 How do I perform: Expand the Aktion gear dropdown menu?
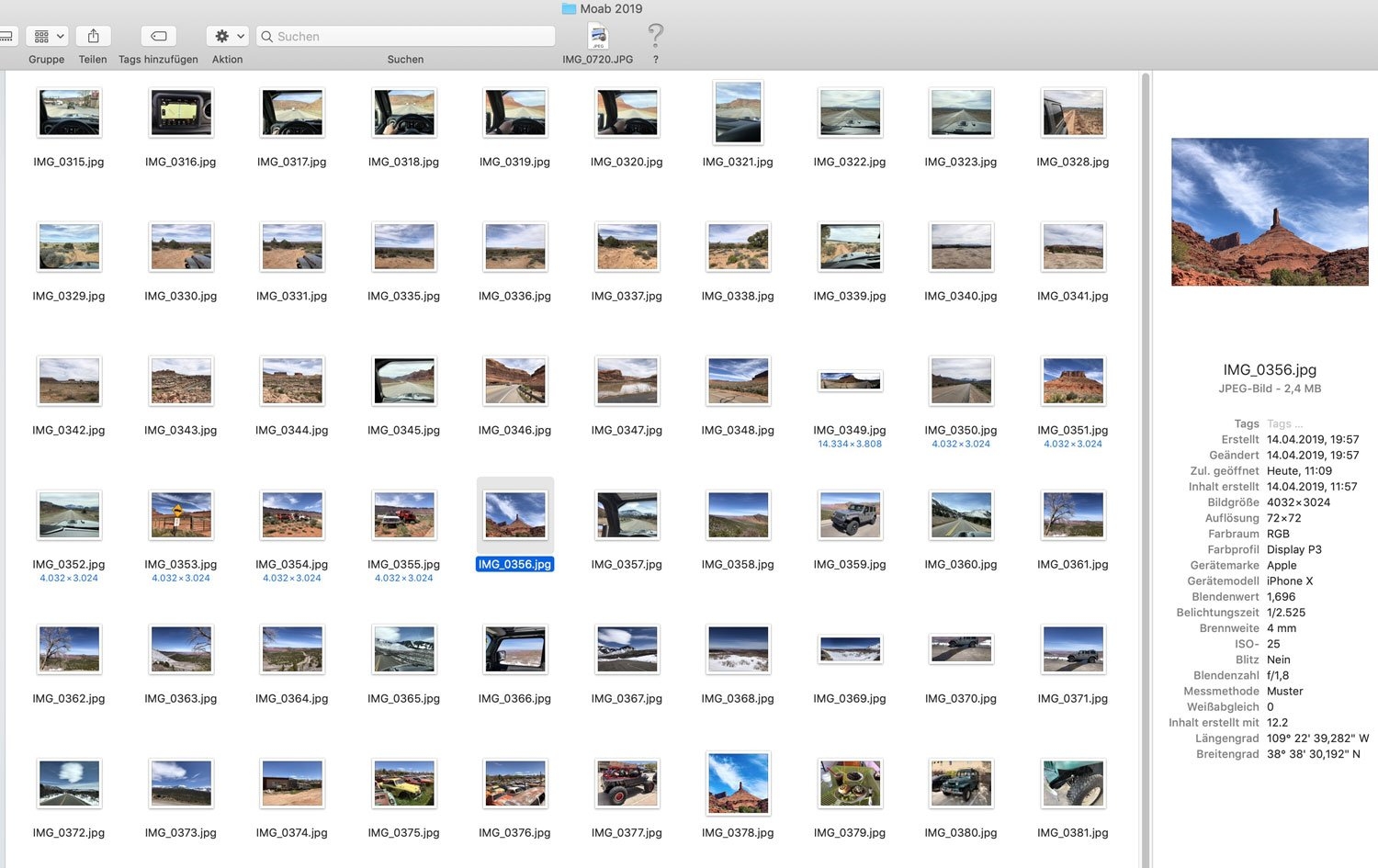pyautogui.click(x=228, y=36)
